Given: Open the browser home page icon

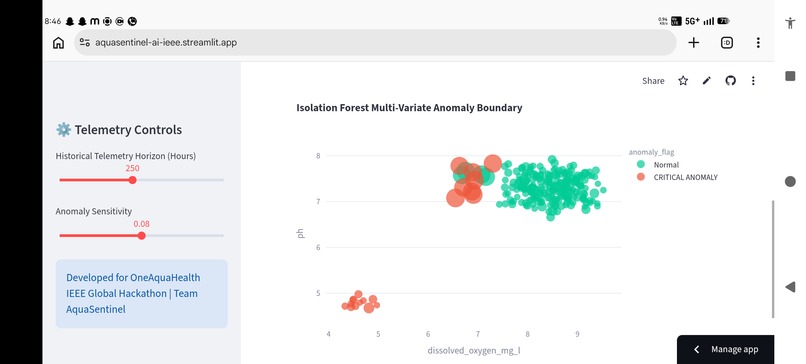Looking at the screenshot, I should tap(59, 43).
